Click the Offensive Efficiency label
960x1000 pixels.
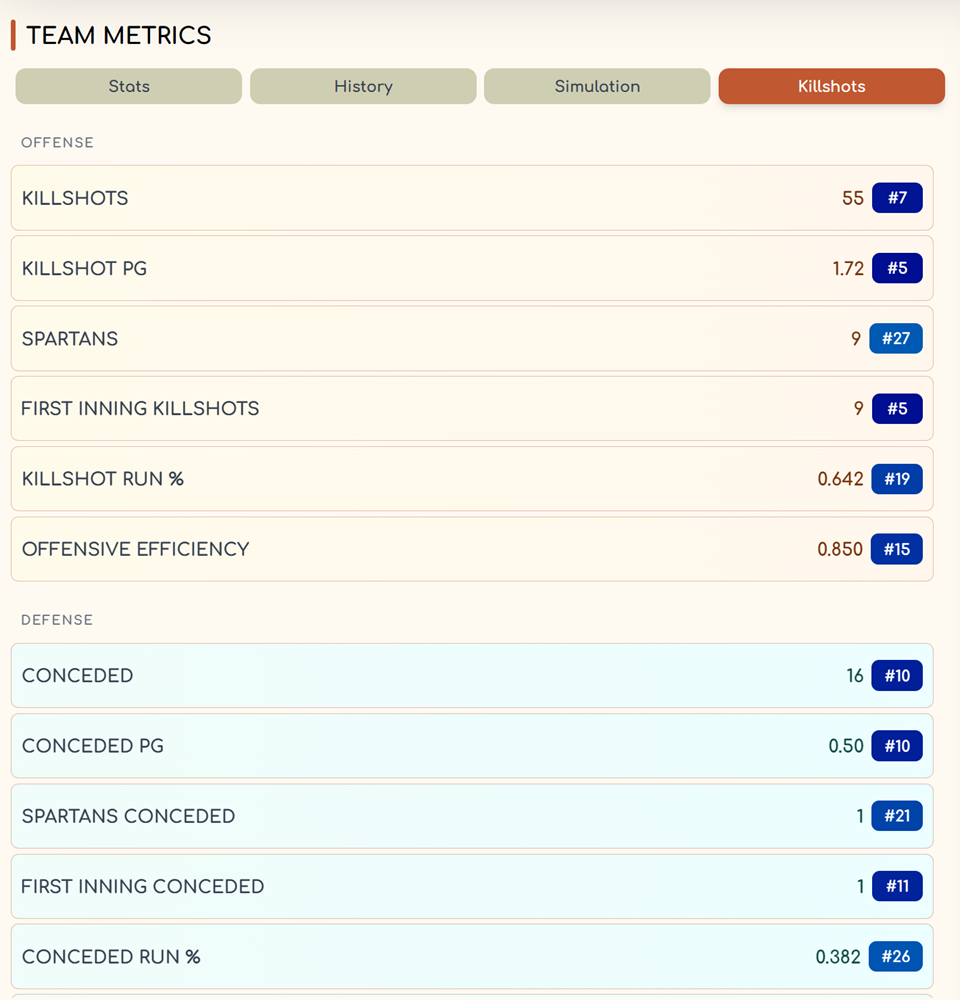coord(135,549)
